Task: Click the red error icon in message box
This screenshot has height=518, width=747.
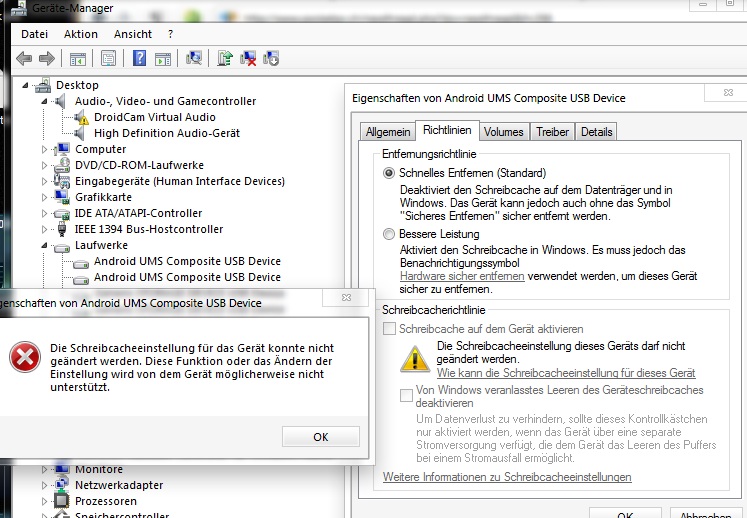Action: 24,357
